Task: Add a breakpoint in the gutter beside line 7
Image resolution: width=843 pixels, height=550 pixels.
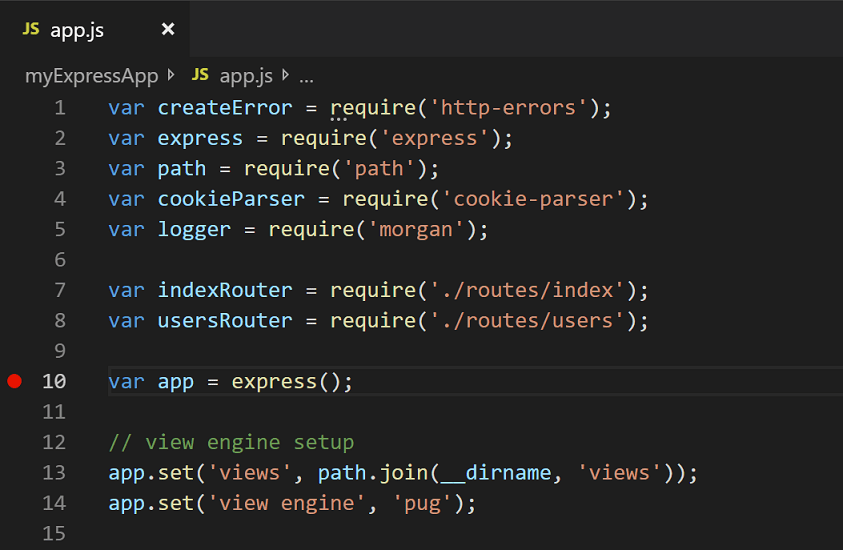Action: (x=14, y=290)
